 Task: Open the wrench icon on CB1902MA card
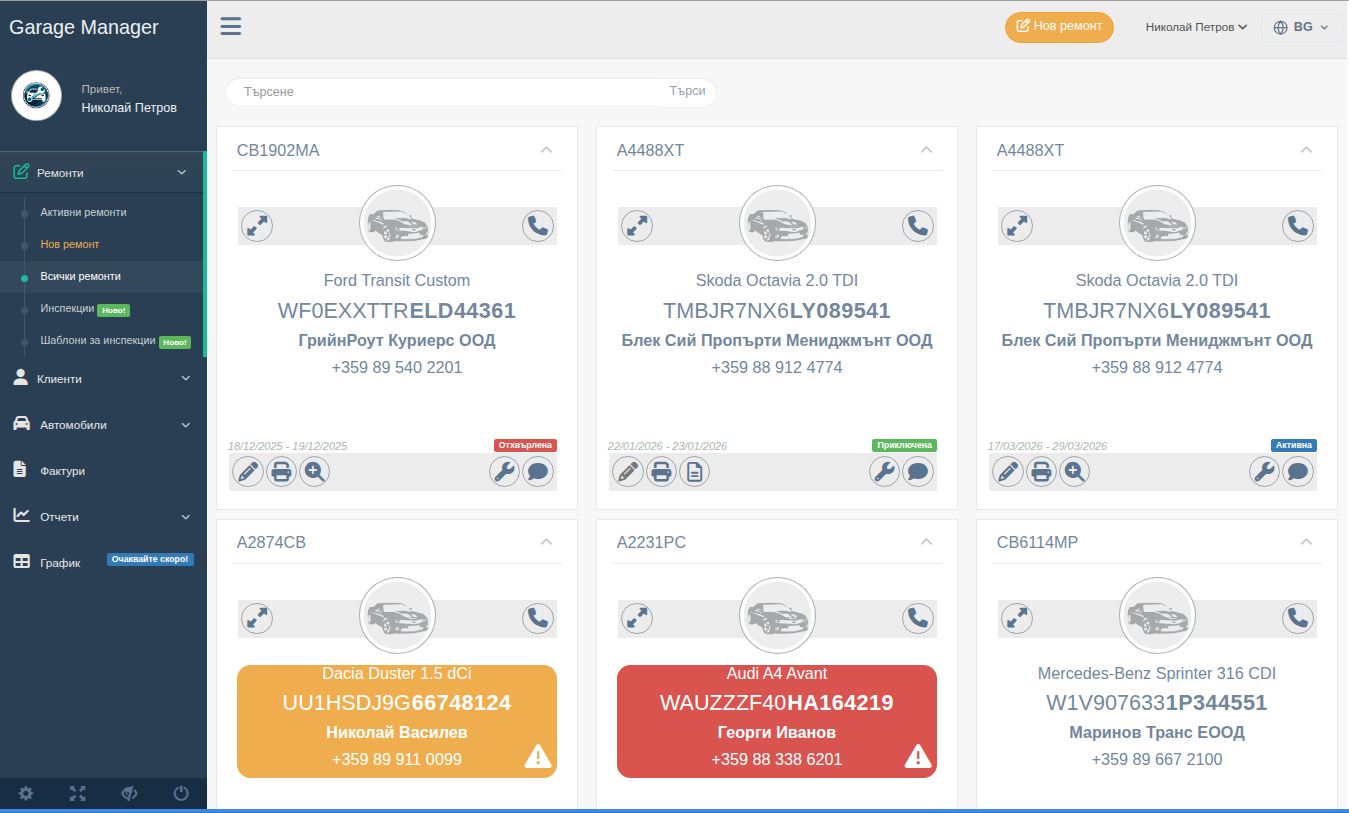pyautogui.click(x=505, y=471)
